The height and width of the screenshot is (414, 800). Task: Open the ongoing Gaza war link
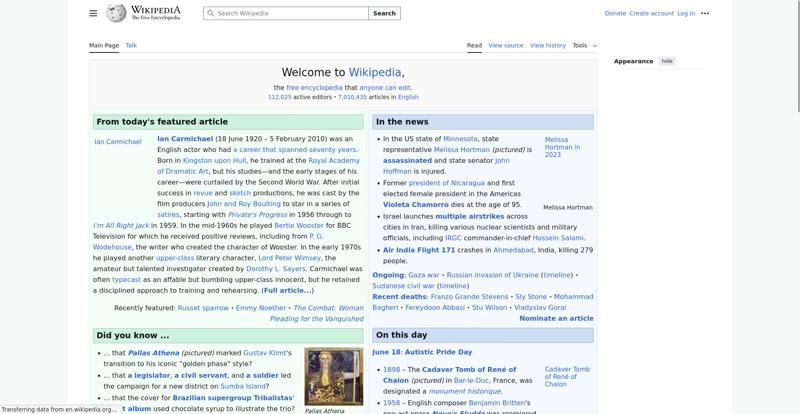423,275
